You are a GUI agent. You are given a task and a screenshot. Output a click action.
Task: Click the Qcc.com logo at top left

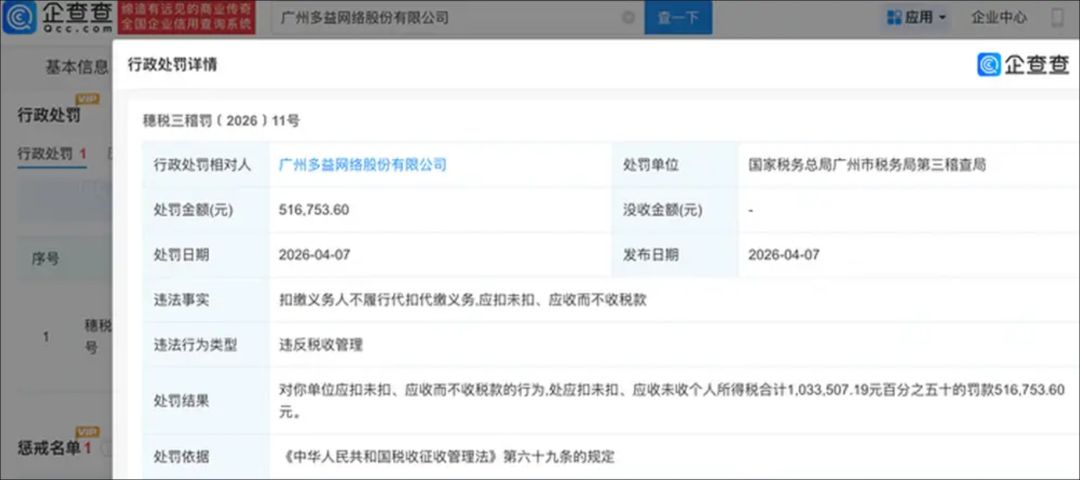[x=57, y=17]
